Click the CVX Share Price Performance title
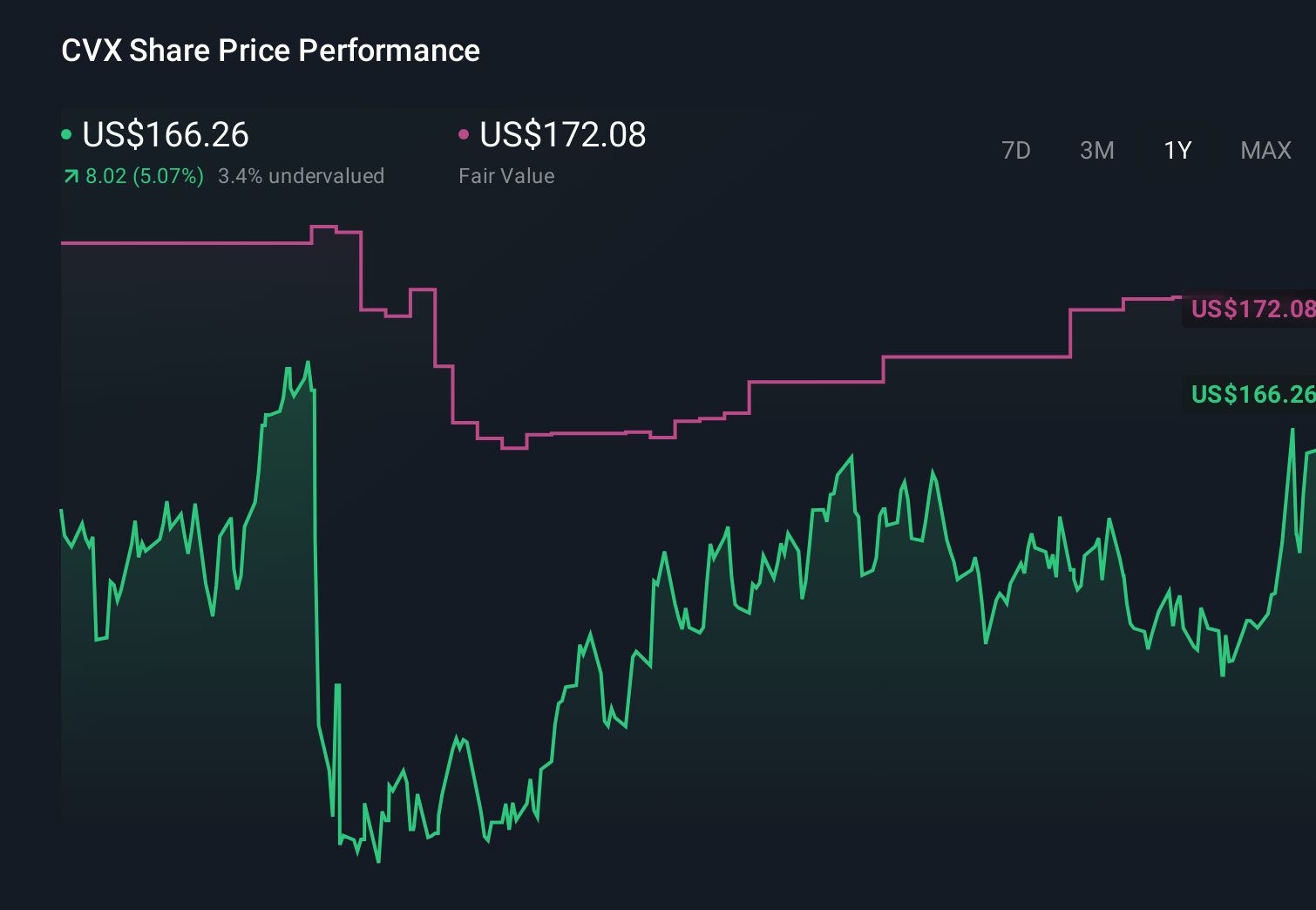The width and height of the screenshot is (1316, 910). pyautogui.click(x=270, y=51)
